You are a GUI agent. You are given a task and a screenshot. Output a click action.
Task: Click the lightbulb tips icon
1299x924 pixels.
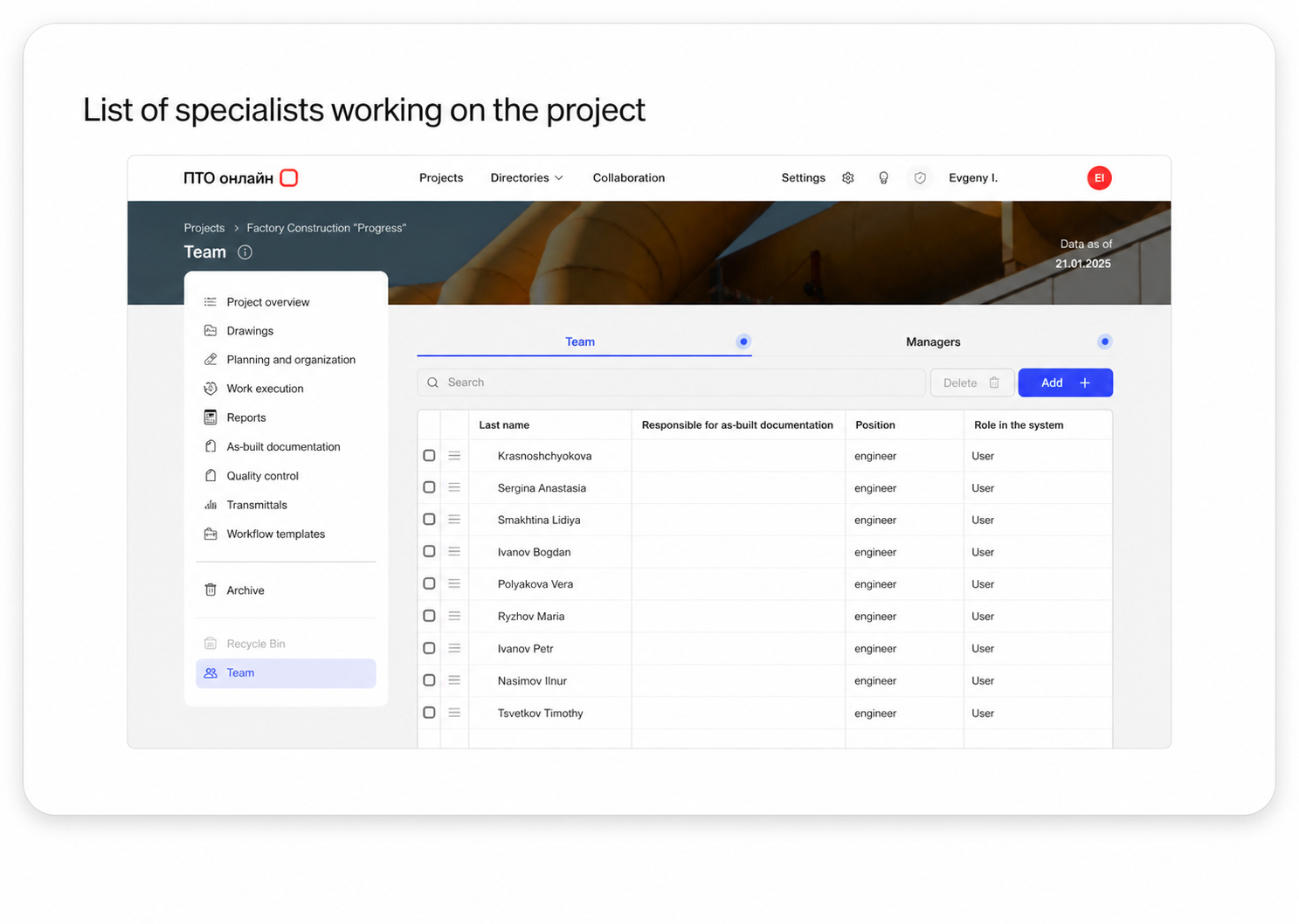point(883,178)
